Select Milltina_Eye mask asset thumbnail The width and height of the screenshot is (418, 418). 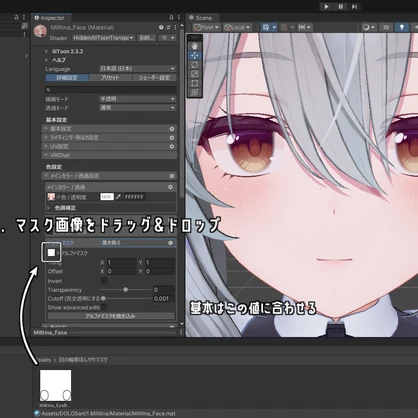click(55, 385)
